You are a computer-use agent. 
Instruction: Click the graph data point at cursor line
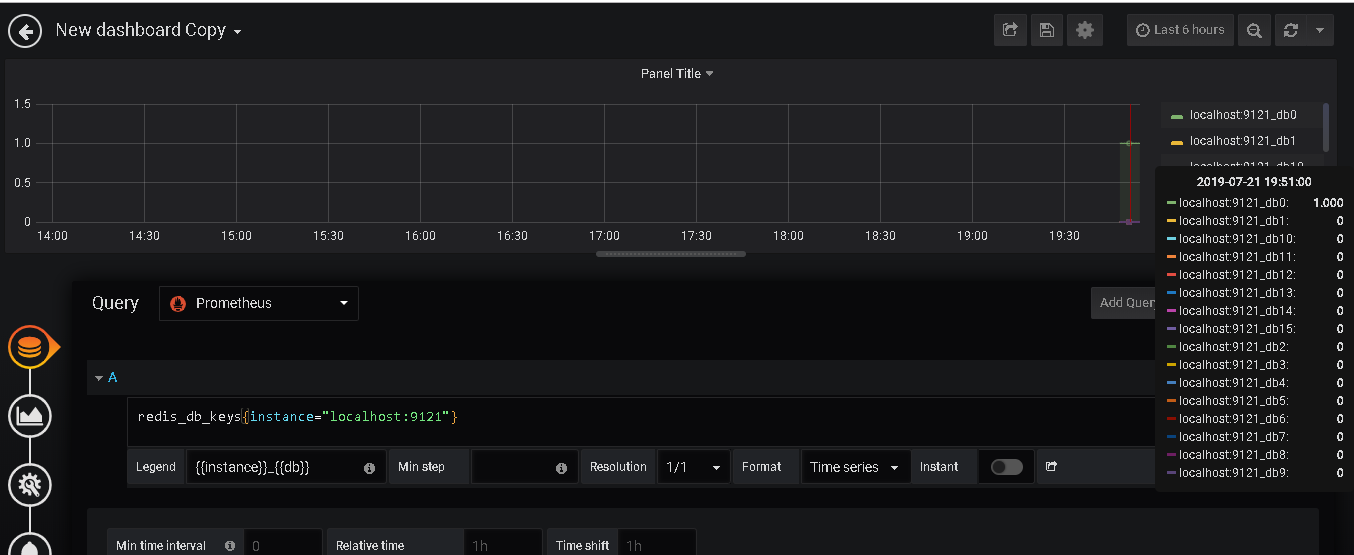pos(1129,143)
